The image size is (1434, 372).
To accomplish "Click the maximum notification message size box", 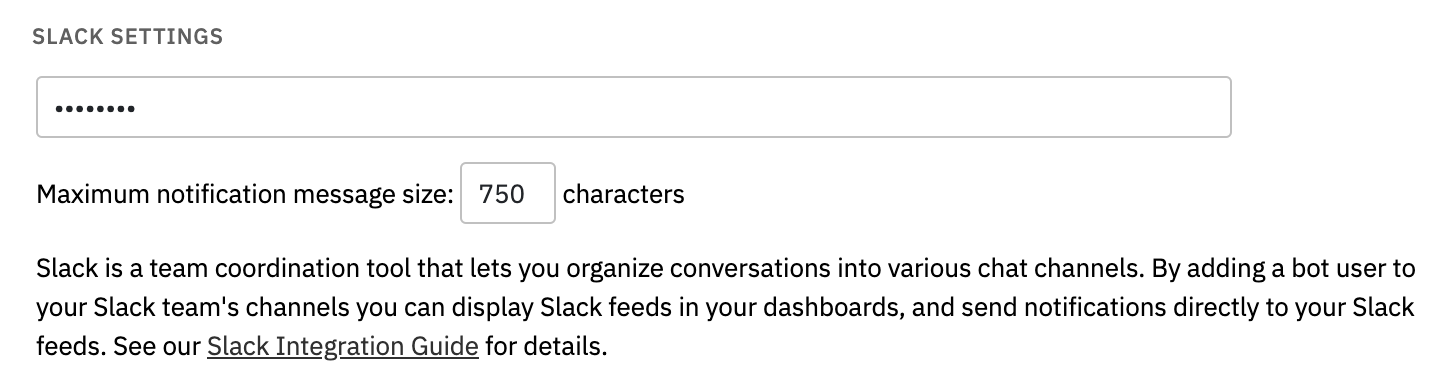I will click(x=507, y=193).
